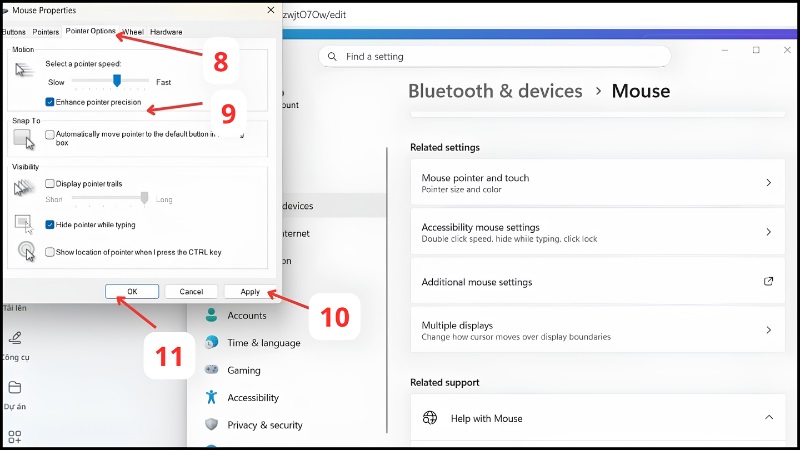Click OK in Mouse Properties

coord(132,291)
